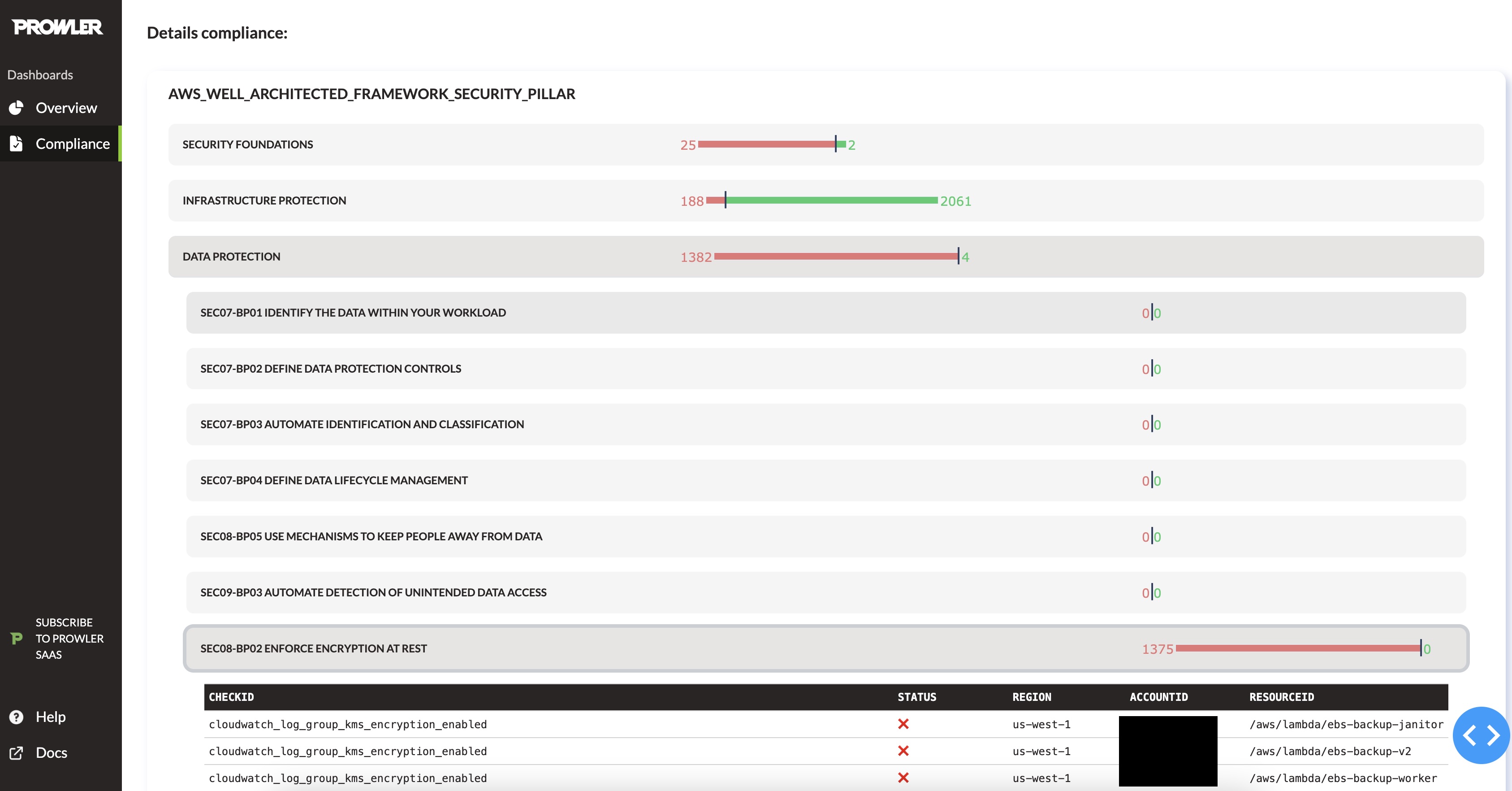Image resolution: width=1512 pixels, height=791 pixels.
Task: Click the CHECKID column header
Action: [x=231, y=697]
